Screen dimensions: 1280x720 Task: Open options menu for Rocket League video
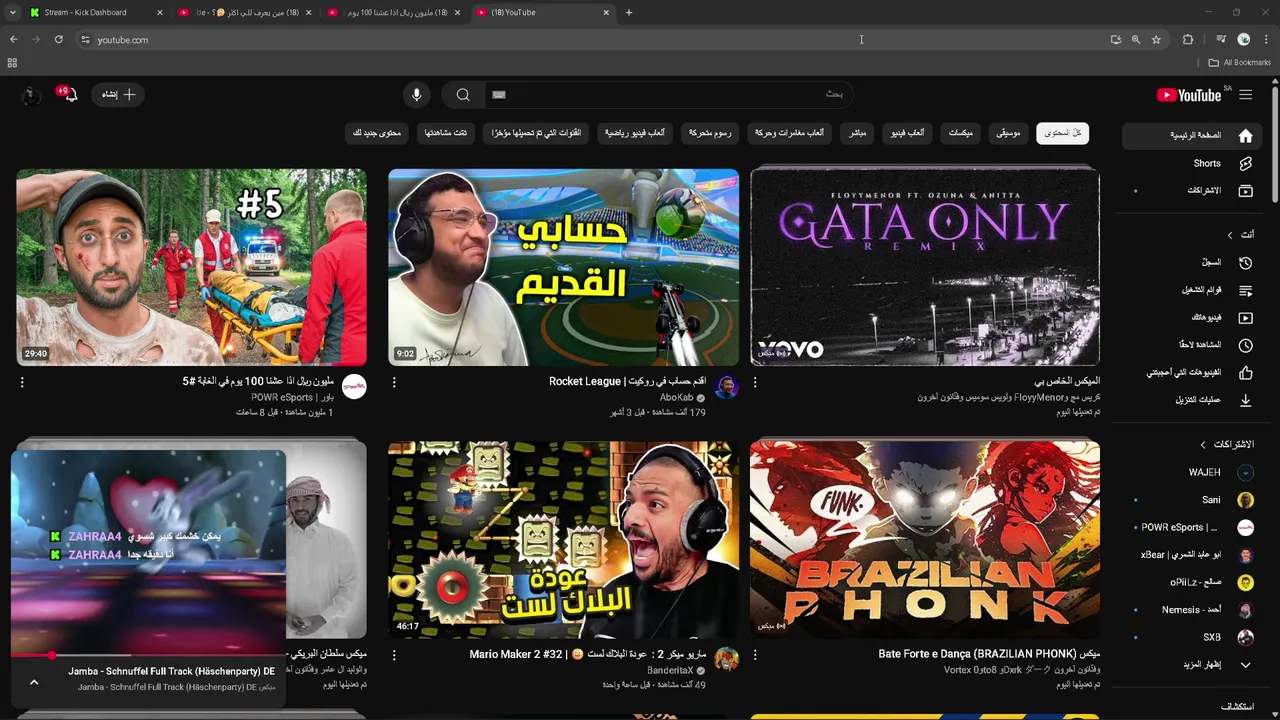pos(394,382)
